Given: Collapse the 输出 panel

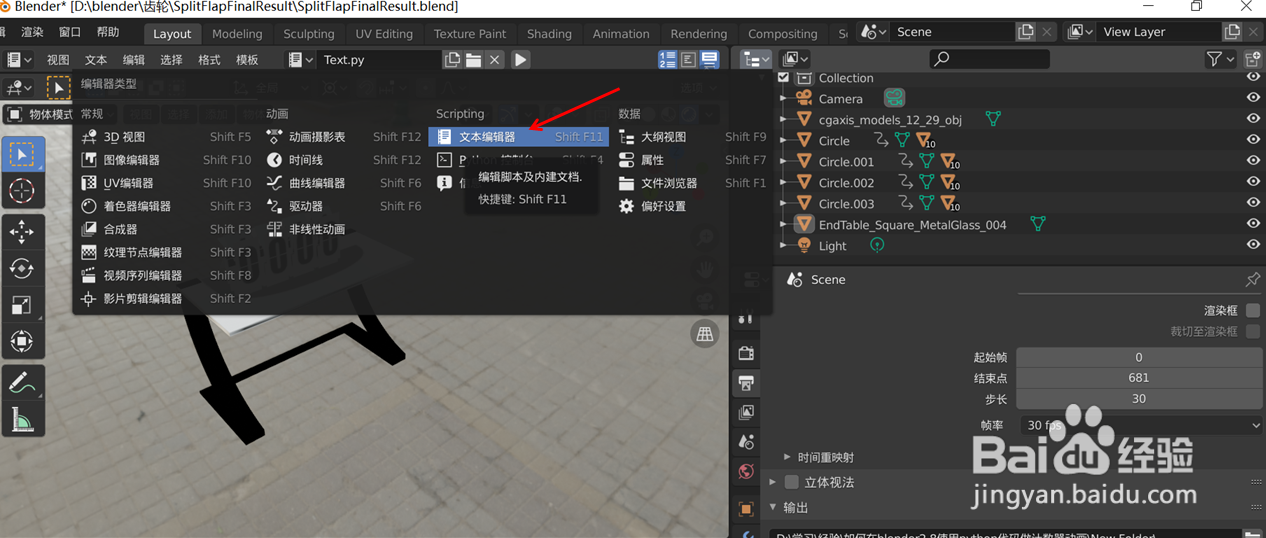Looking at the screenshot, I should point(772,507).
